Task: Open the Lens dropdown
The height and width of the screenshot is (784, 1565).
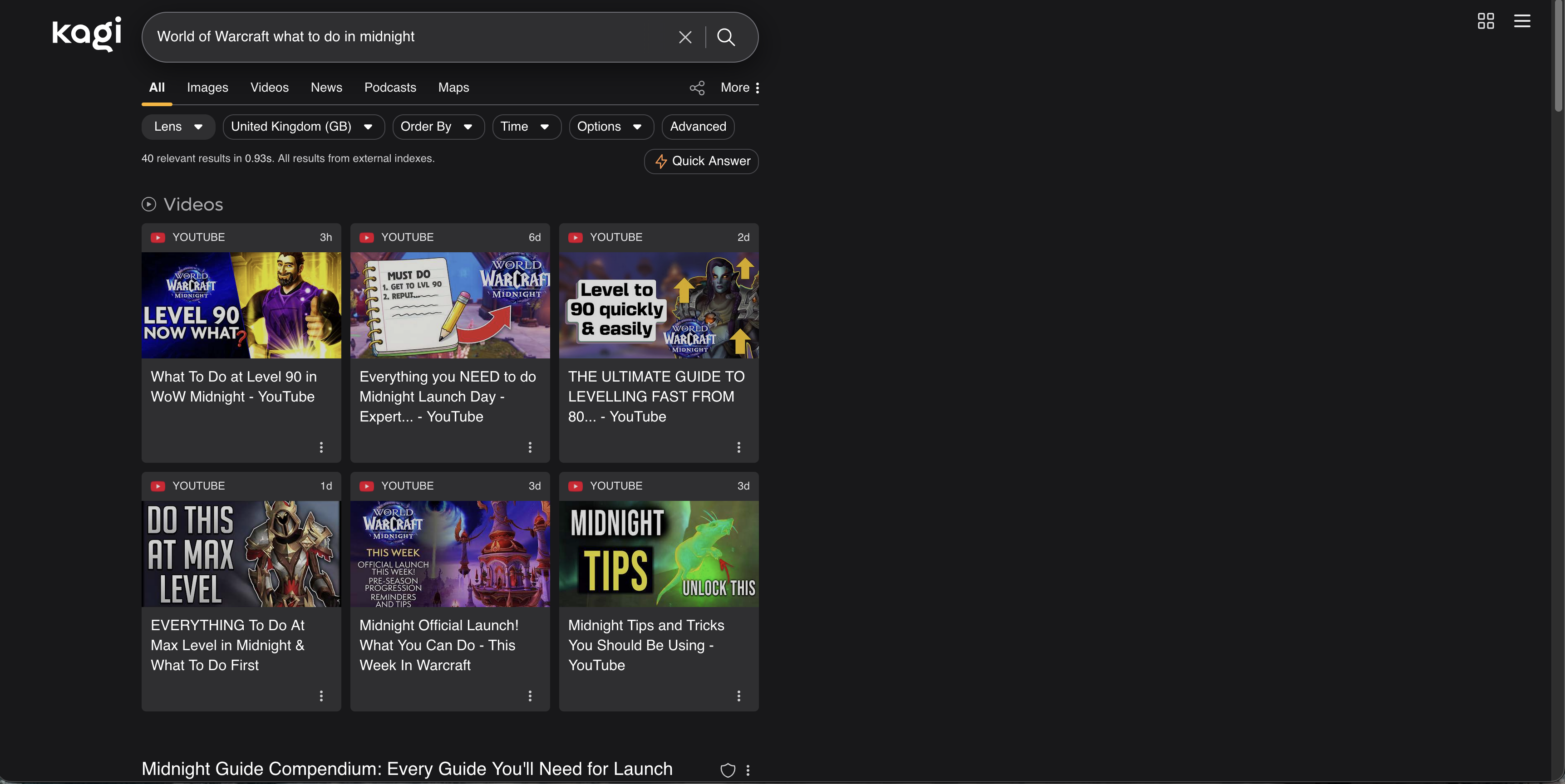Action: coord(177,127)
